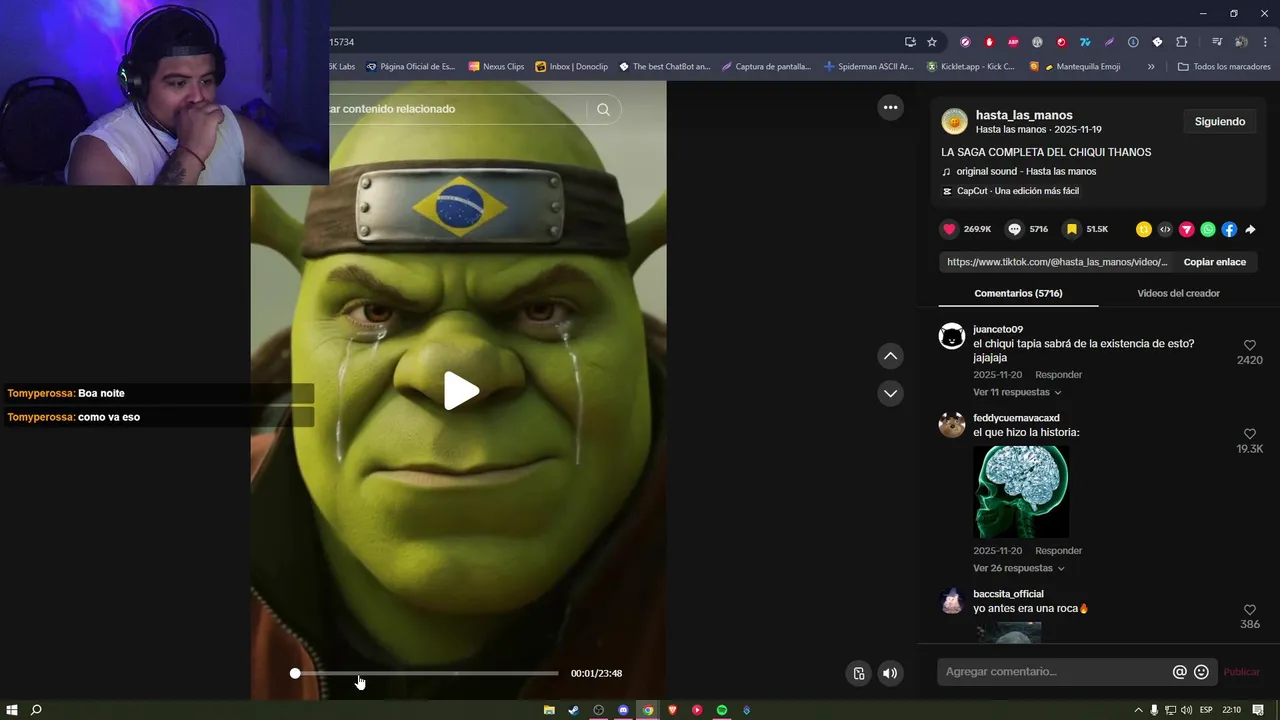Go to next video with down arrow
The image size is (1280, 720).
tap(890, 393)
